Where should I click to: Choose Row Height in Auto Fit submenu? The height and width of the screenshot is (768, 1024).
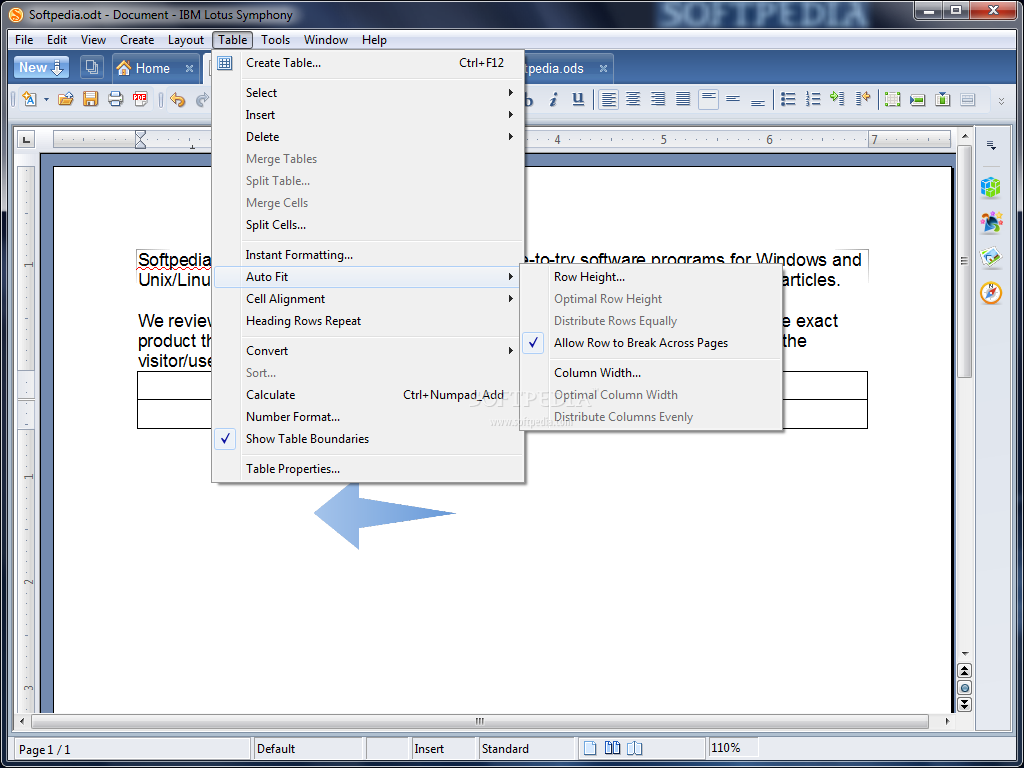[x=652, y=277]
